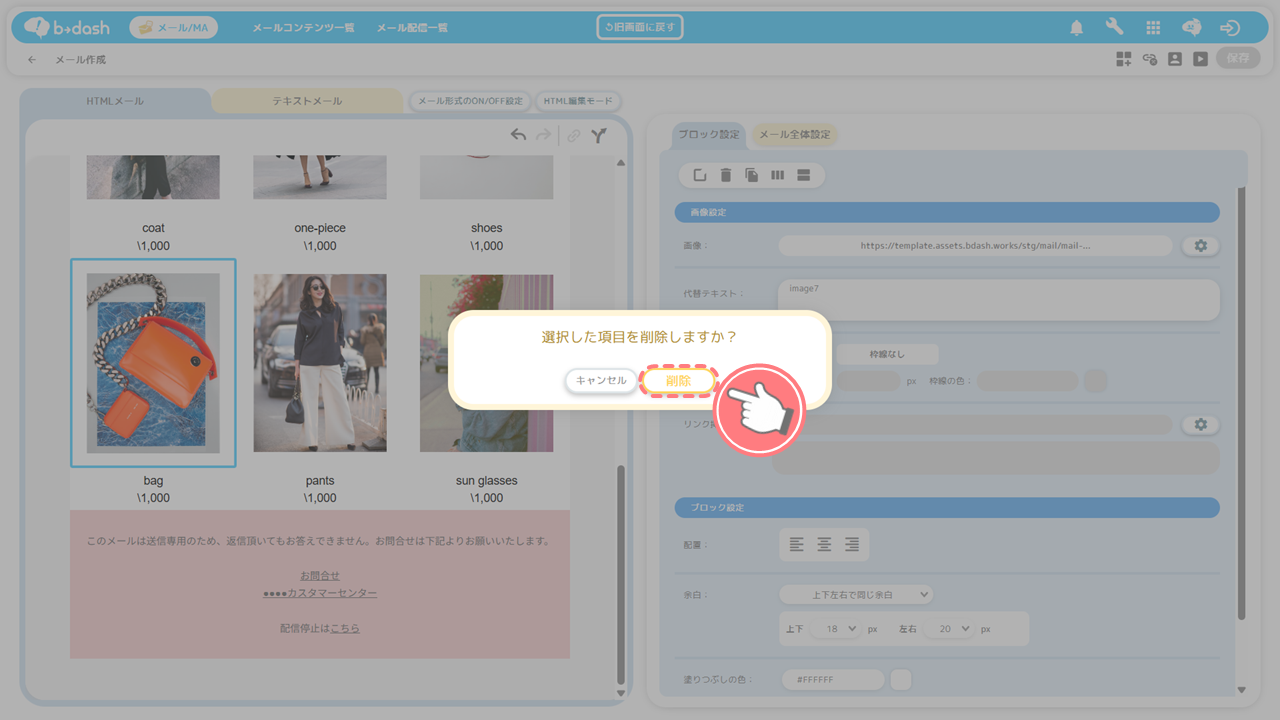Switch to the メール全体設定 tab
Image resolution: width=1280 pixels, height=720 pixels.
pyautogui.click(x=794, y=135)
